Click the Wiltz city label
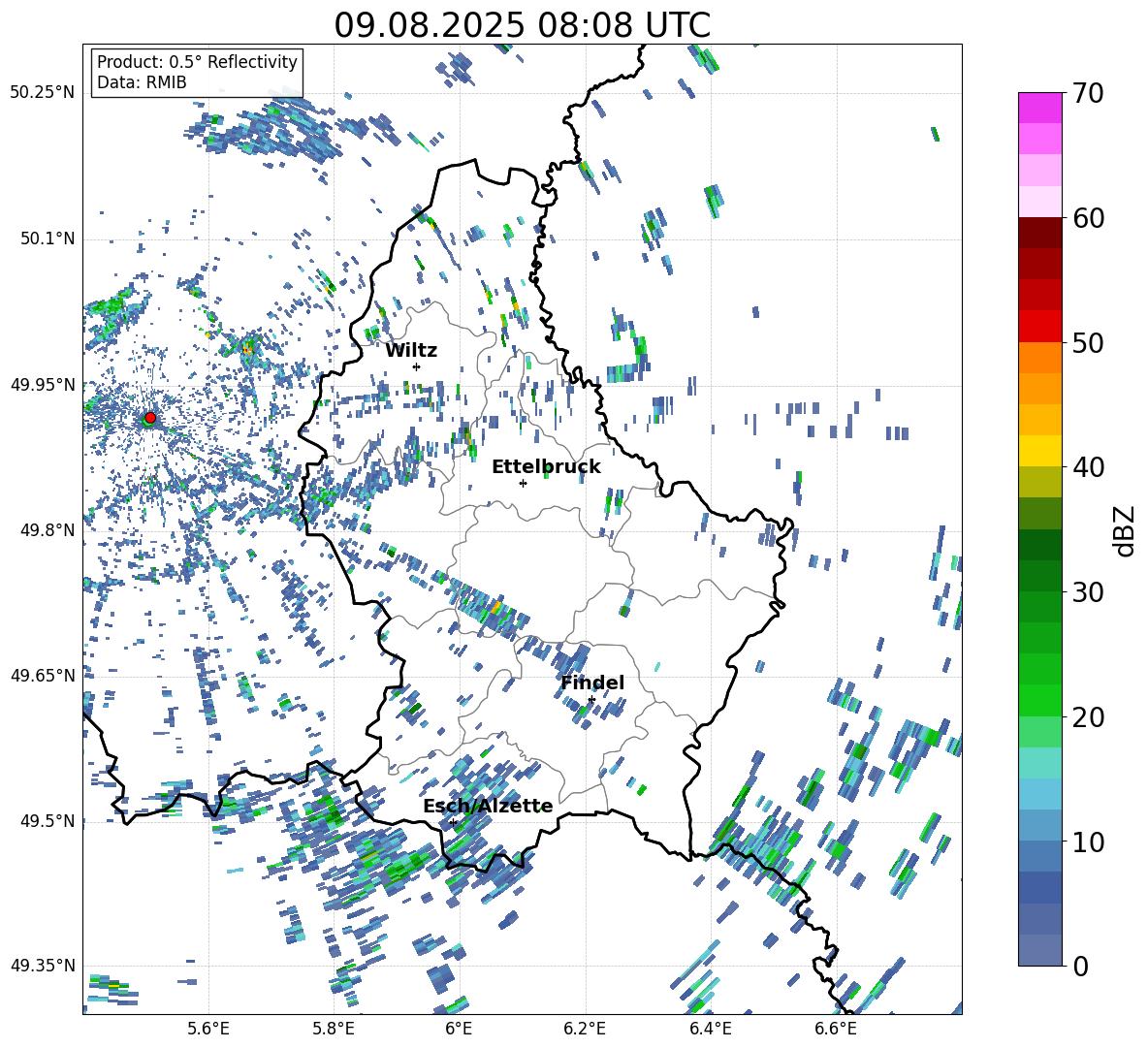The height and width of the screenshot is (1048, 1148). [x=411, y=351]
